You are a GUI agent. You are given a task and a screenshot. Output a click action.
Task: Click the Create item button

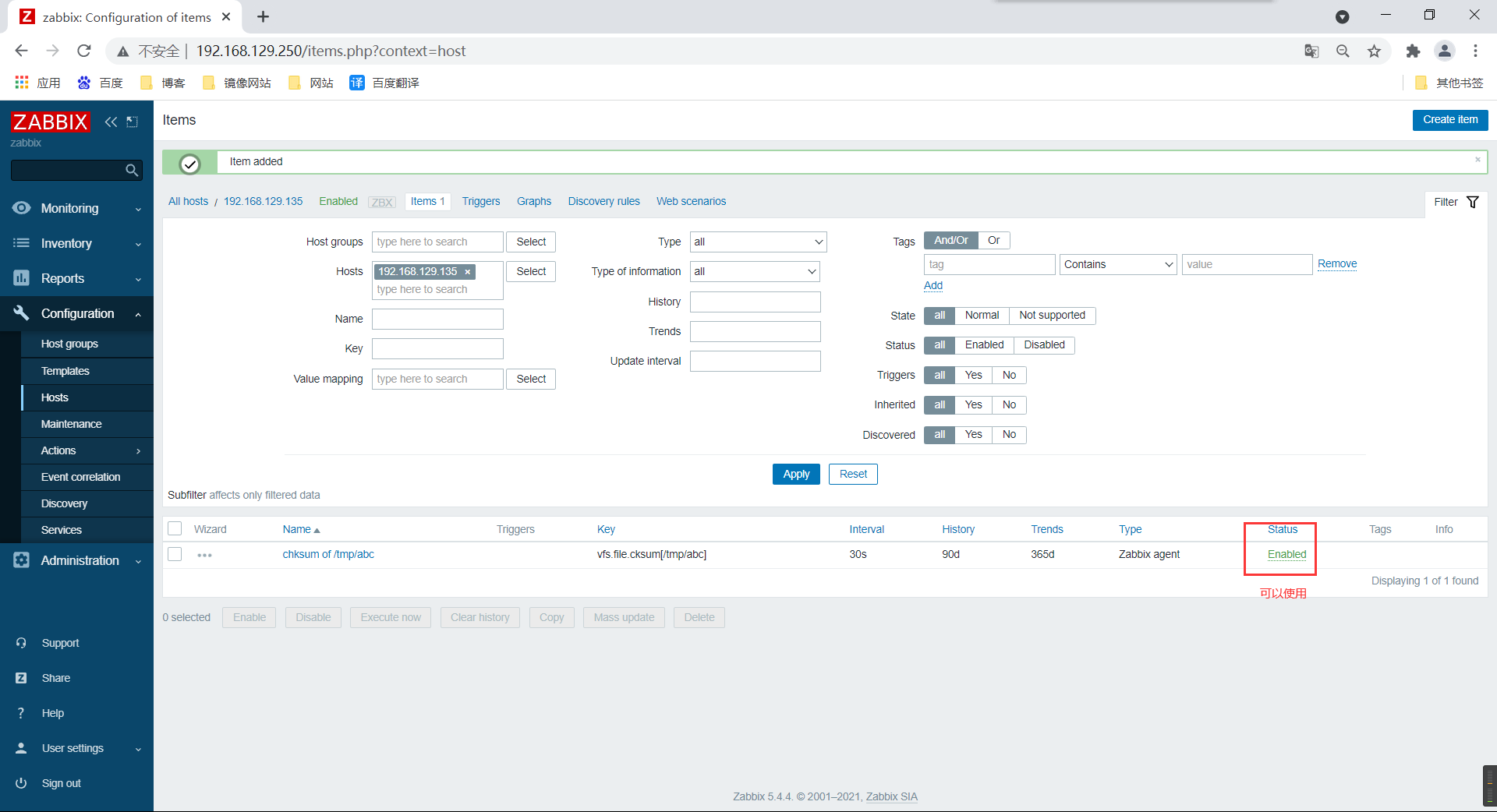(x=1450, y=120)
